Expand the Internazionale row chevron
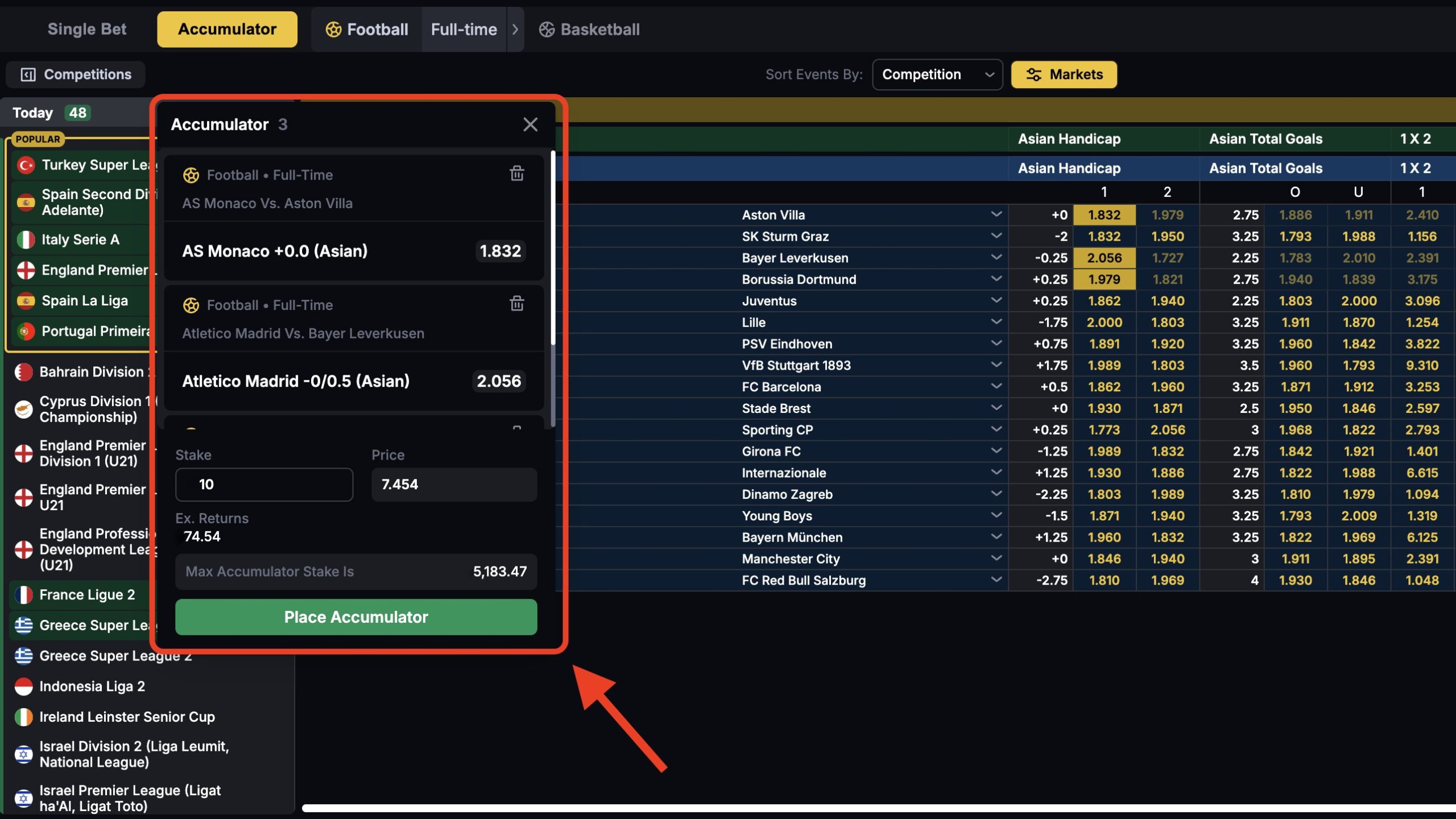This screenshot has width=1456, height=819. [996, 472]
